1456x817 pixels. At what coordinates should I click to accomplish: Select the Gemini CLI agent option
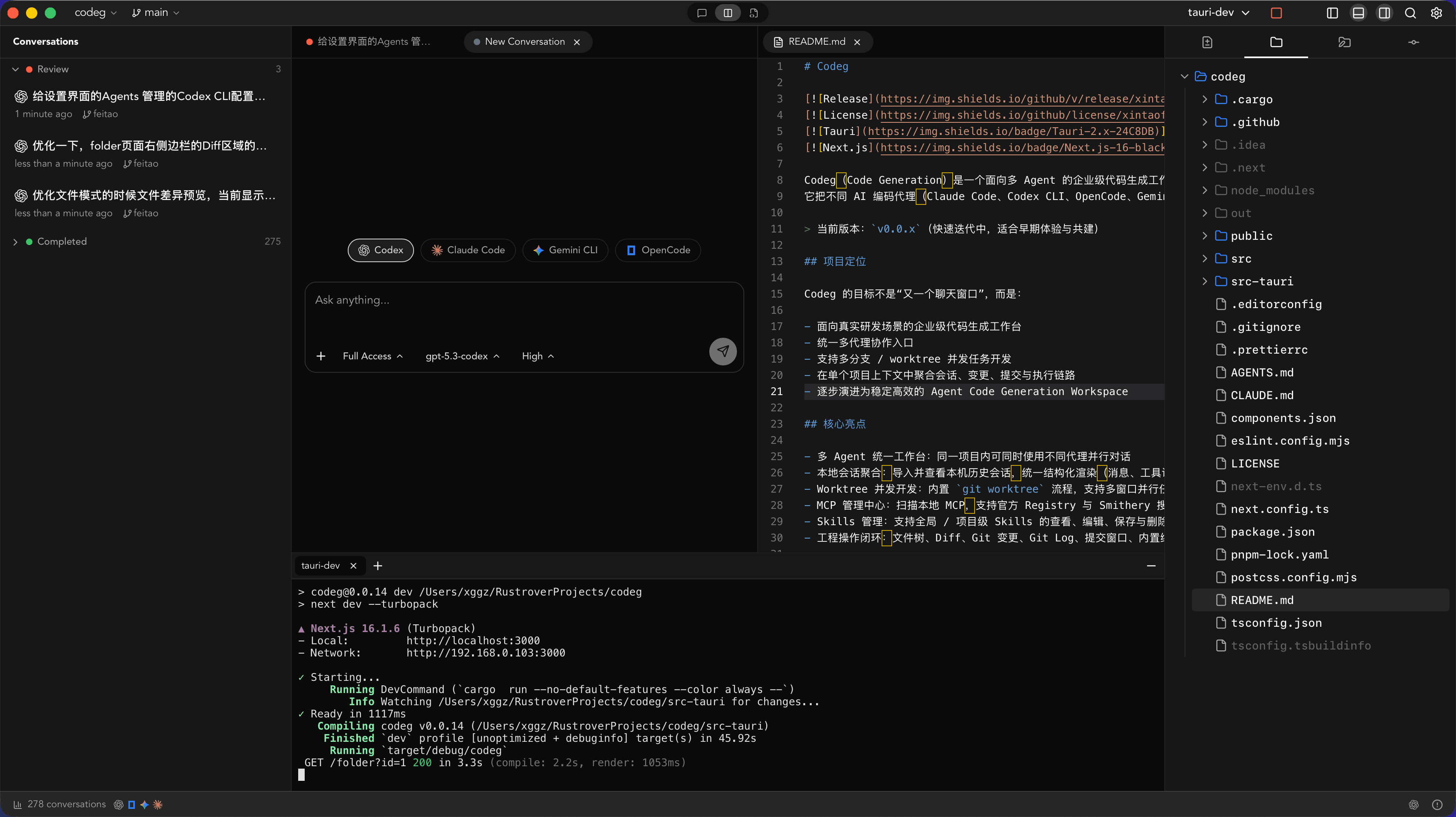(565, 250)
